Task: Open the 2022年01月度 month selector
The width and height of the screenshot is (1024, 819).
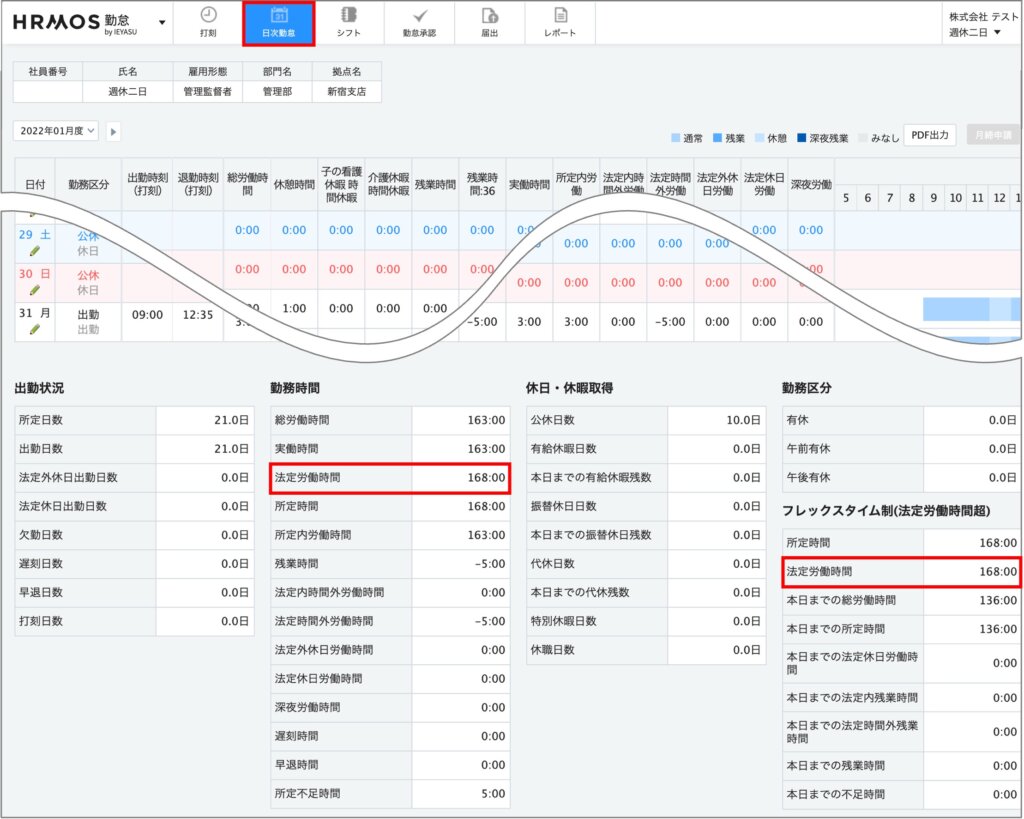Action: pyautogui.click(x=56, y=131)
